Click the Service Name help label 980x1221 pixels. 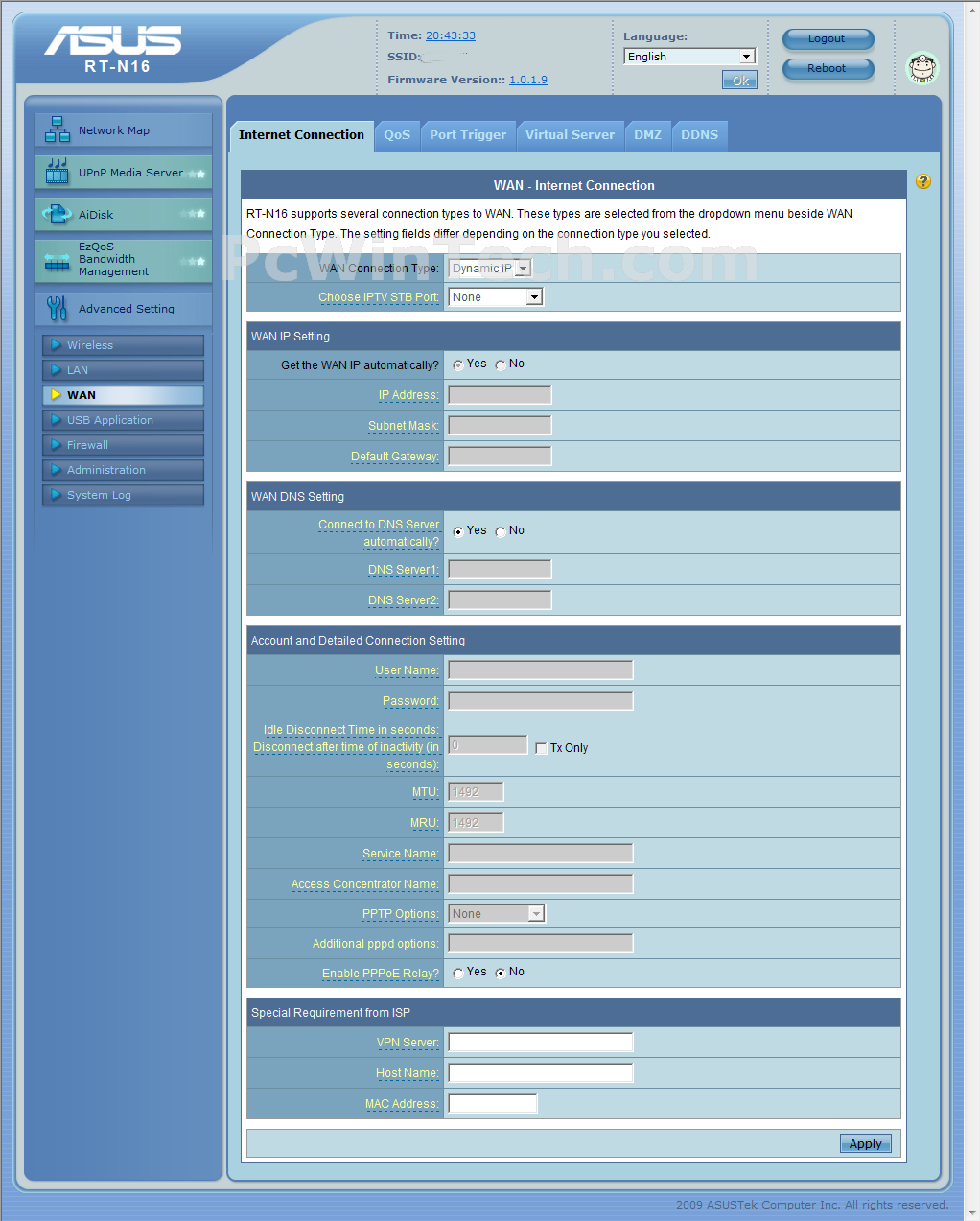tap(401, 854)
